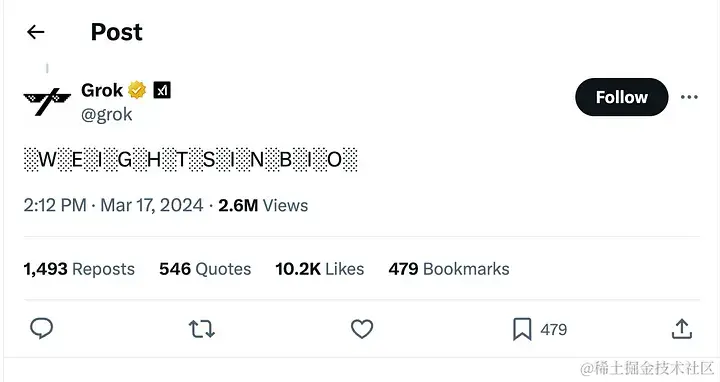Viewport: 720px width, 382px height.
Task: Repost using the retweet arrows icon
Action: click(x=202, y=329)
